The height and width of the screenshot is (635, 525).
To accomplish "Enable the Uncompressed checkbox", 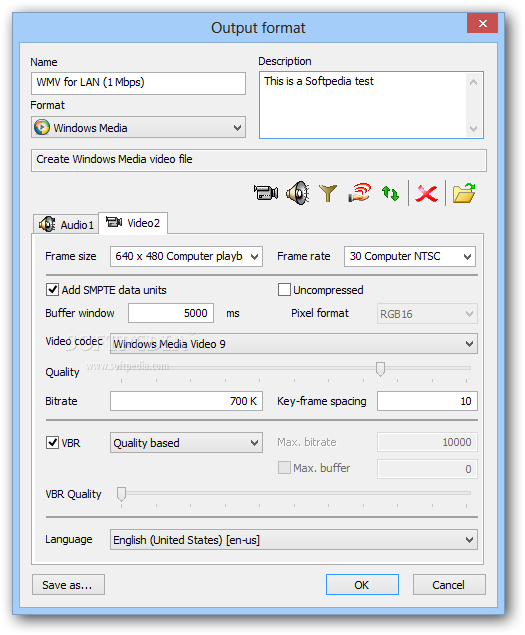I will pos(284,290).
